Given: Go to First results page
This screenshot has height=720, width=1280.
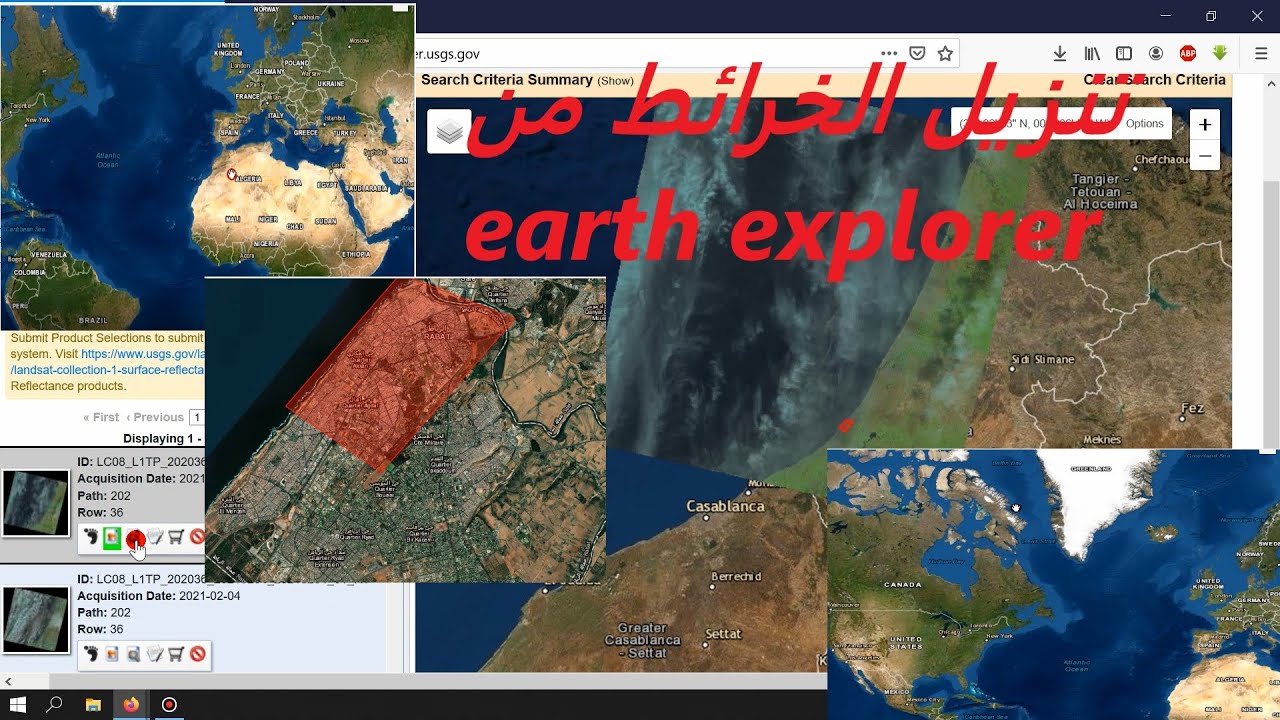Looking at the screenshot, I should [x=101, y=417].
